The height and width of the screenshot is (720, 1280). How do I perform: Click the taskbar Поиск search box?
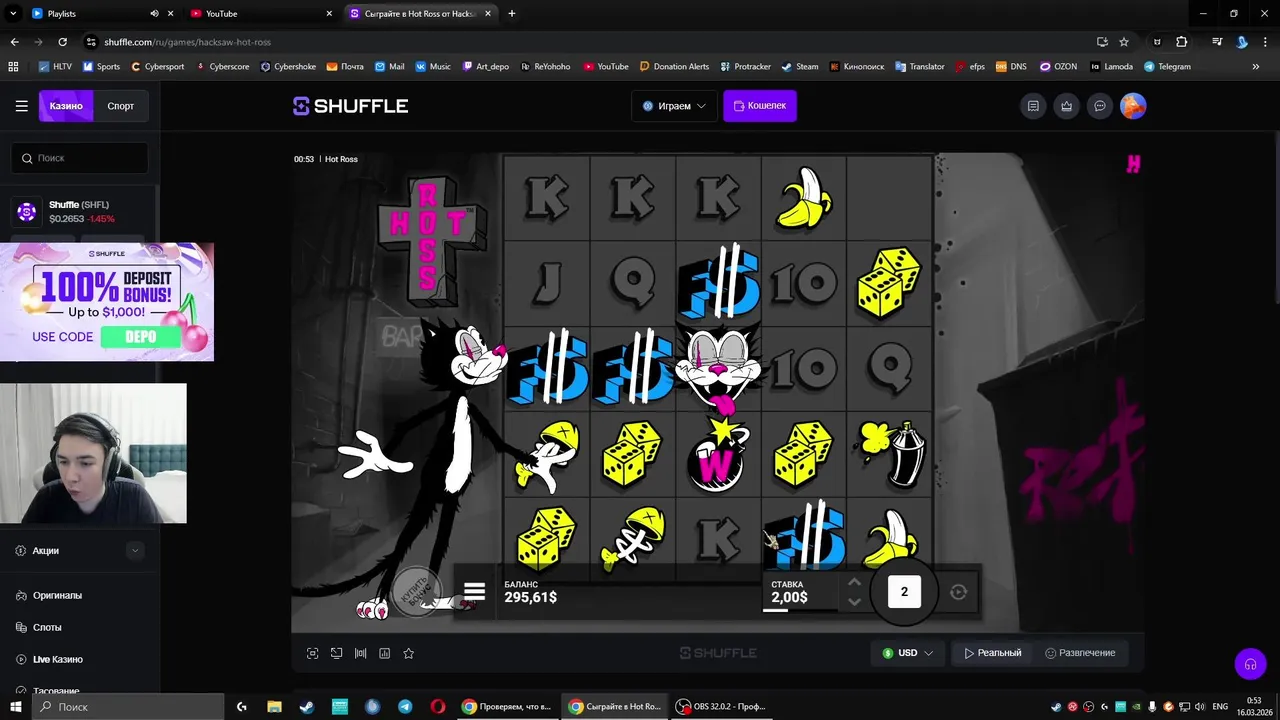pos(128,706)
